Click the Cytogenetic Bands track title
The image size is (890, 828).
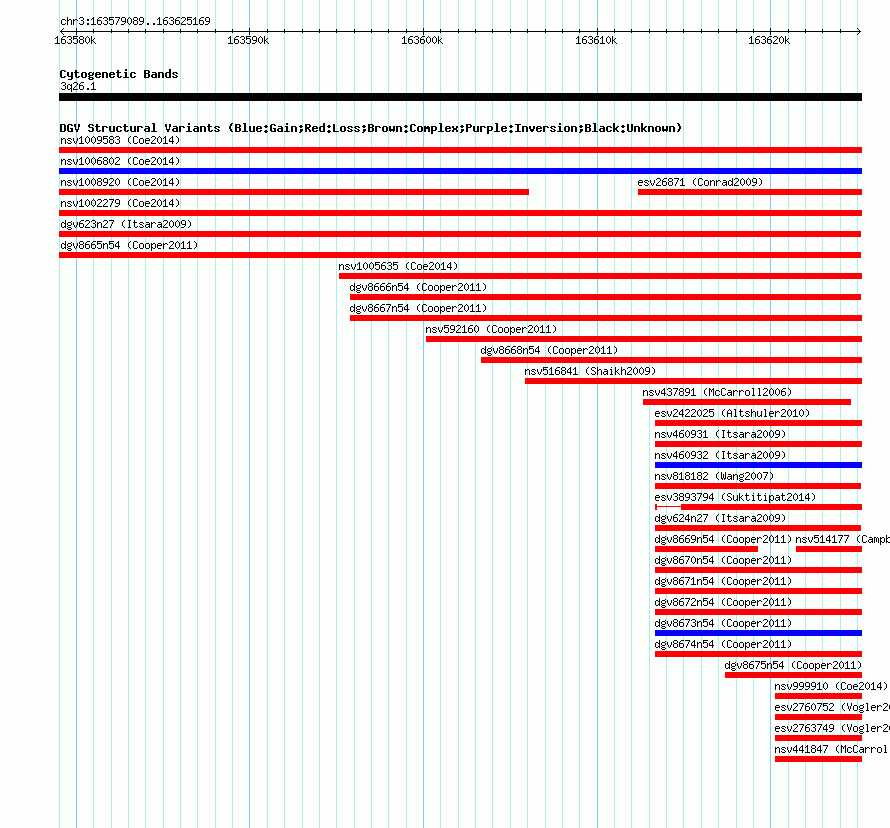click(119, 74)
